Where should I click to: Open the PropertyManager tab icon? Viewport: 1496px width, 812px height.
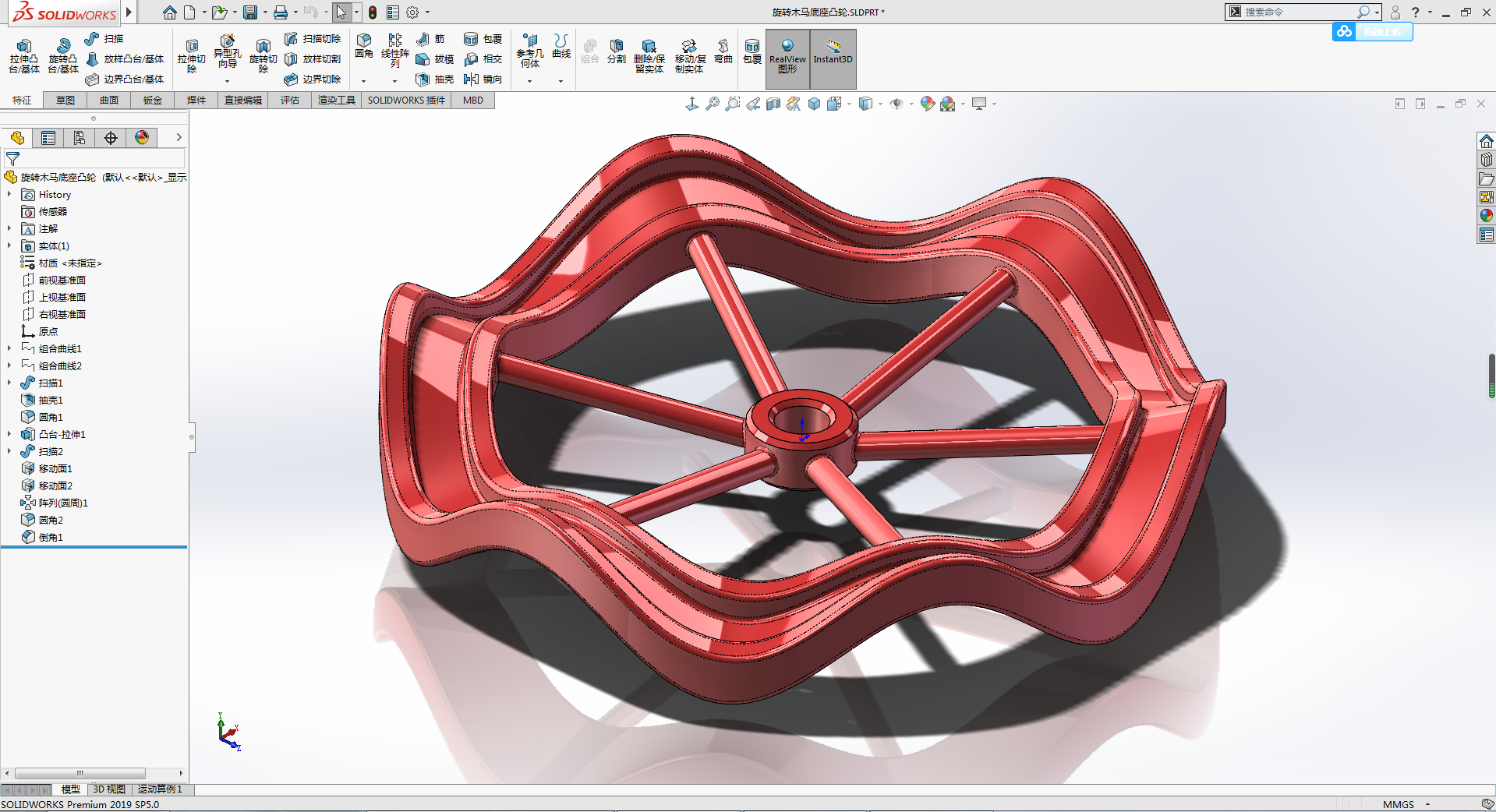click(x=48, y=138)
